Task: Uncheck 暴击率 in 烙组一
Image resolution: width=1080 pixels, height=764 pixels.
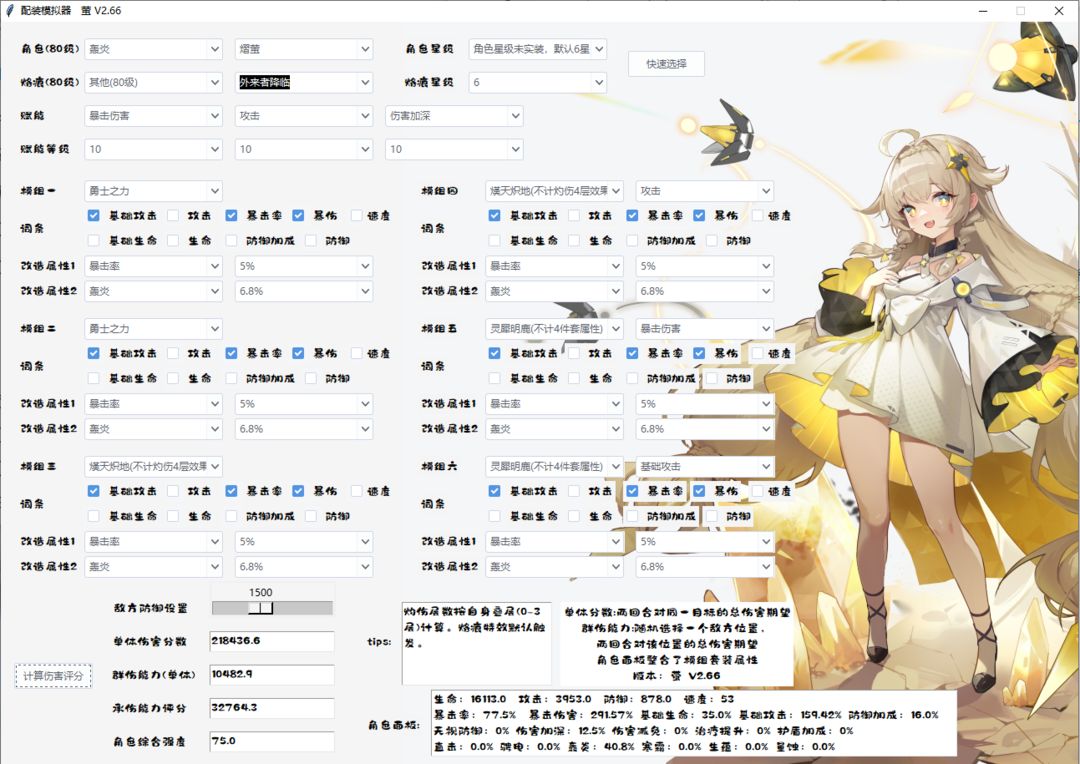Action: [x=231, y=216]
